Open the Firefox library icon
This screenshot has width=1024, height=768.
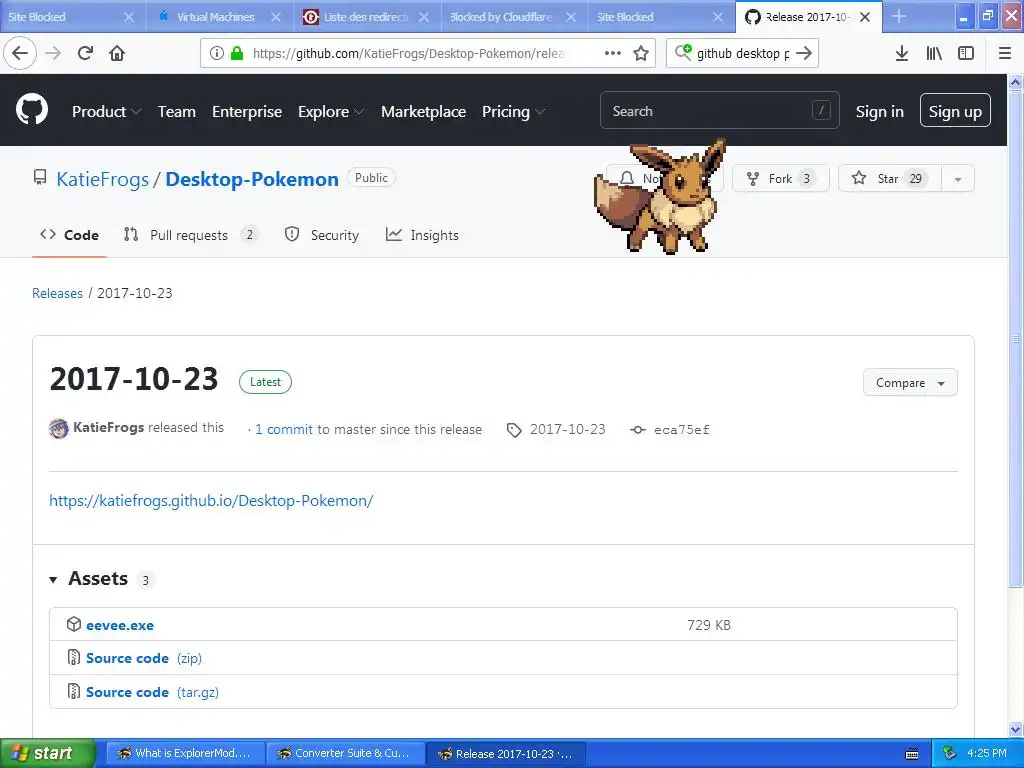point(934,53)
